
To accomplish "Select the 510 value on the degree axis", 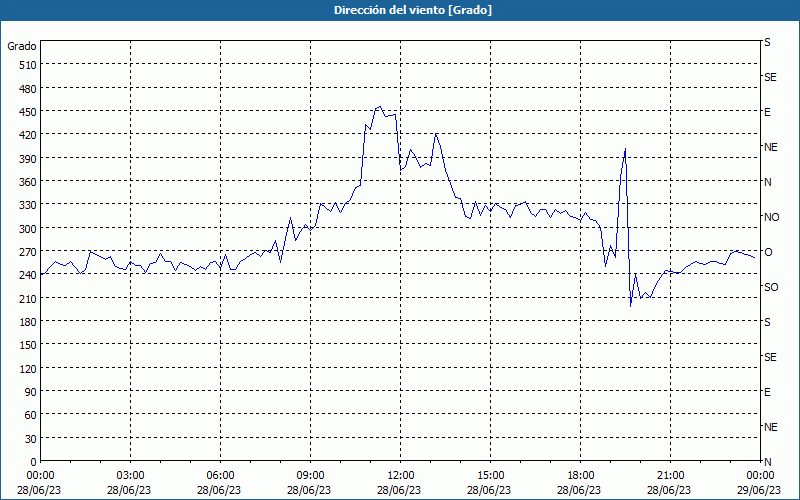I will [x=28, y=65].
